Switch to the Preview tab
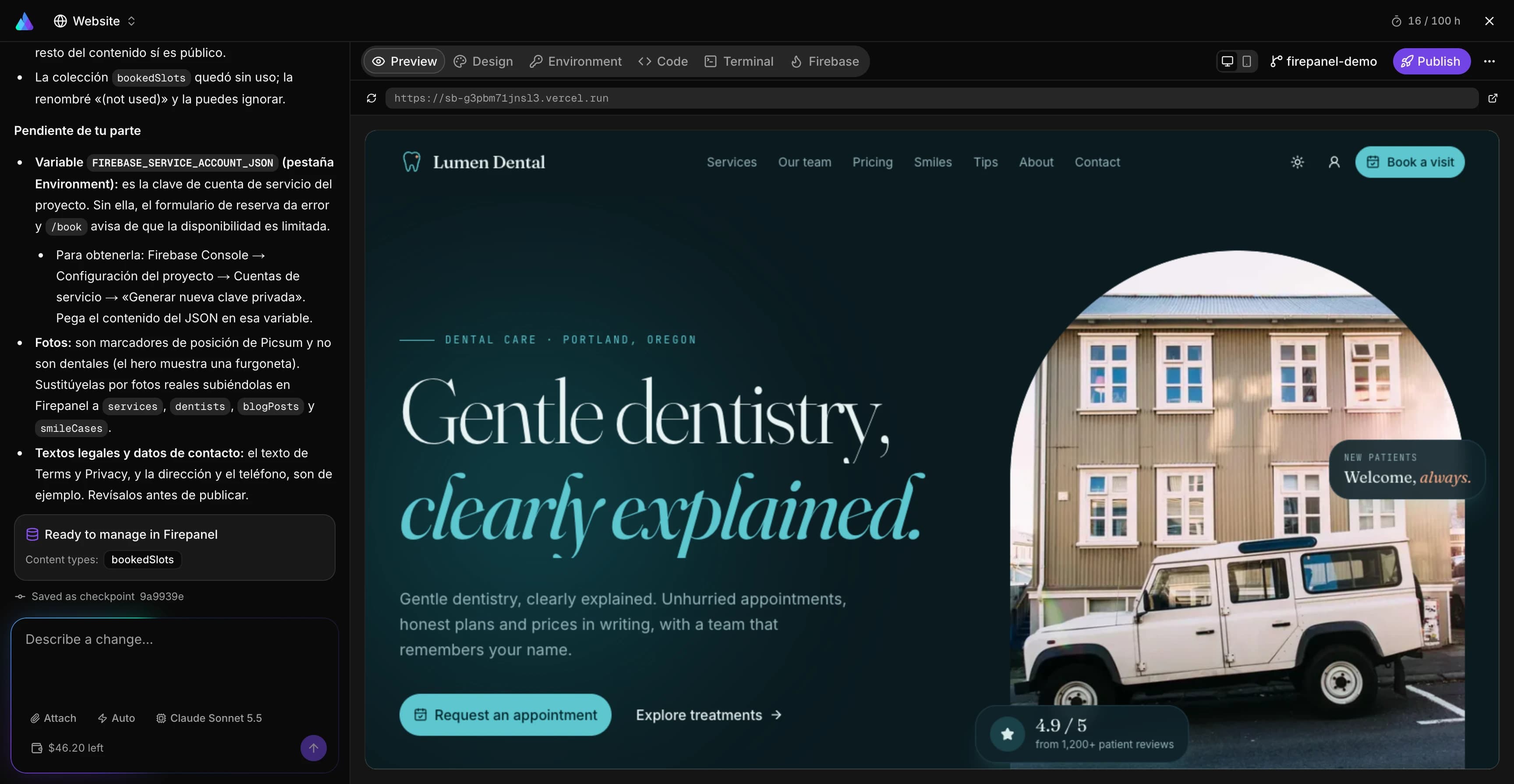Viewport: 1514px width, 784px height. 404,61
